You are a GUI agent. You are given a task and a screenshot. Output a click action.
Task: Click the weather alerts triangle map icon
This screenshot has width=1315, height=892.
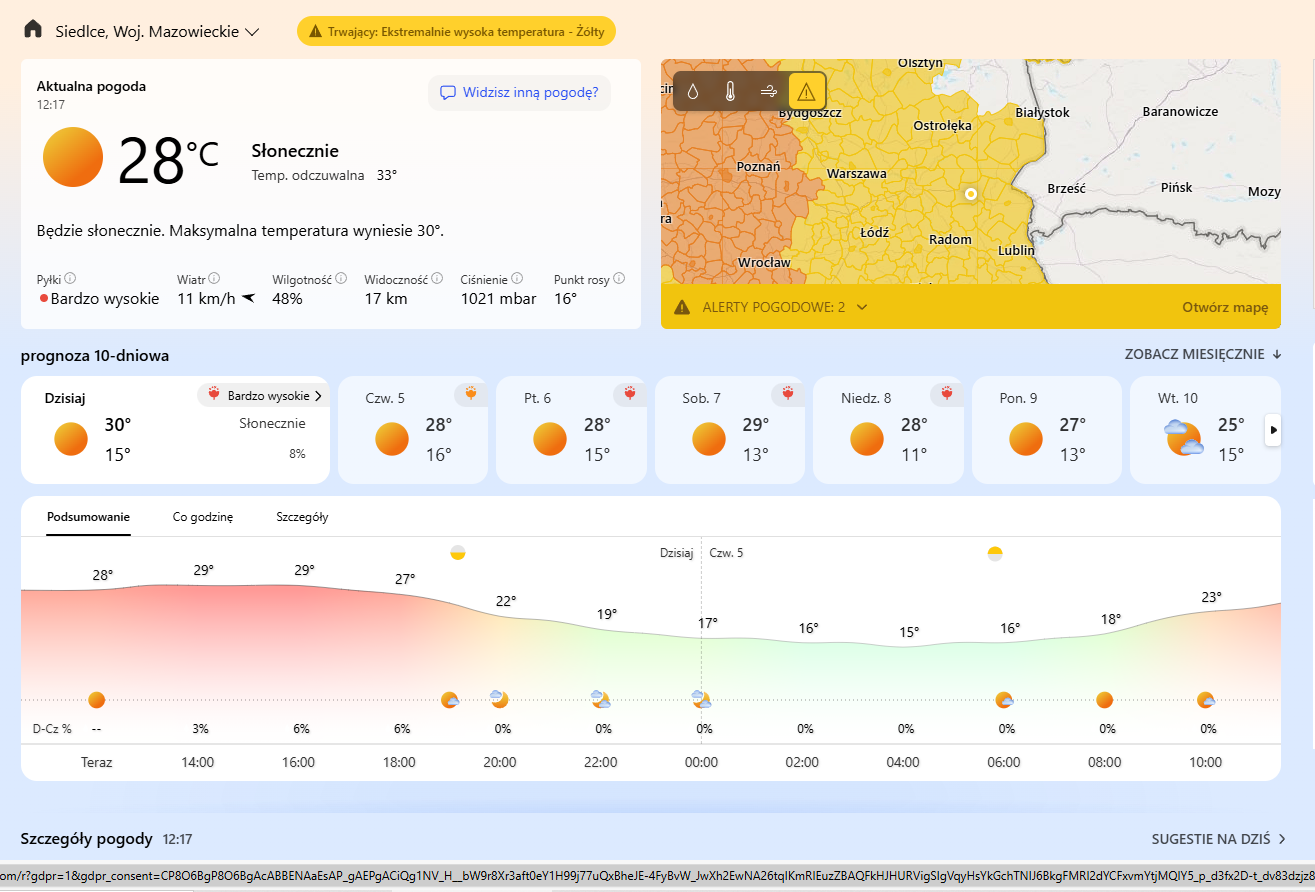[807, 92]
